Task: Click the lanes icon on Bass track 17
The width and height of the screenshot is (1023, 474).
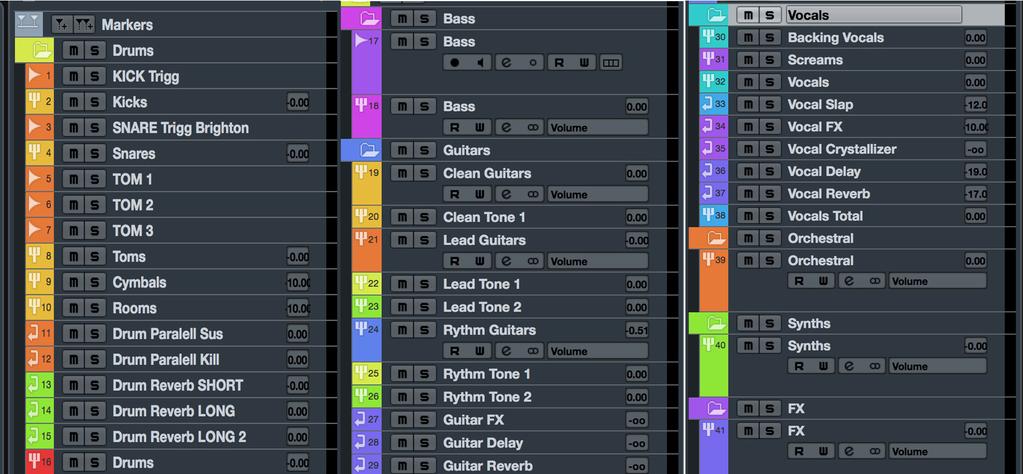Action: tap(611, 63)
